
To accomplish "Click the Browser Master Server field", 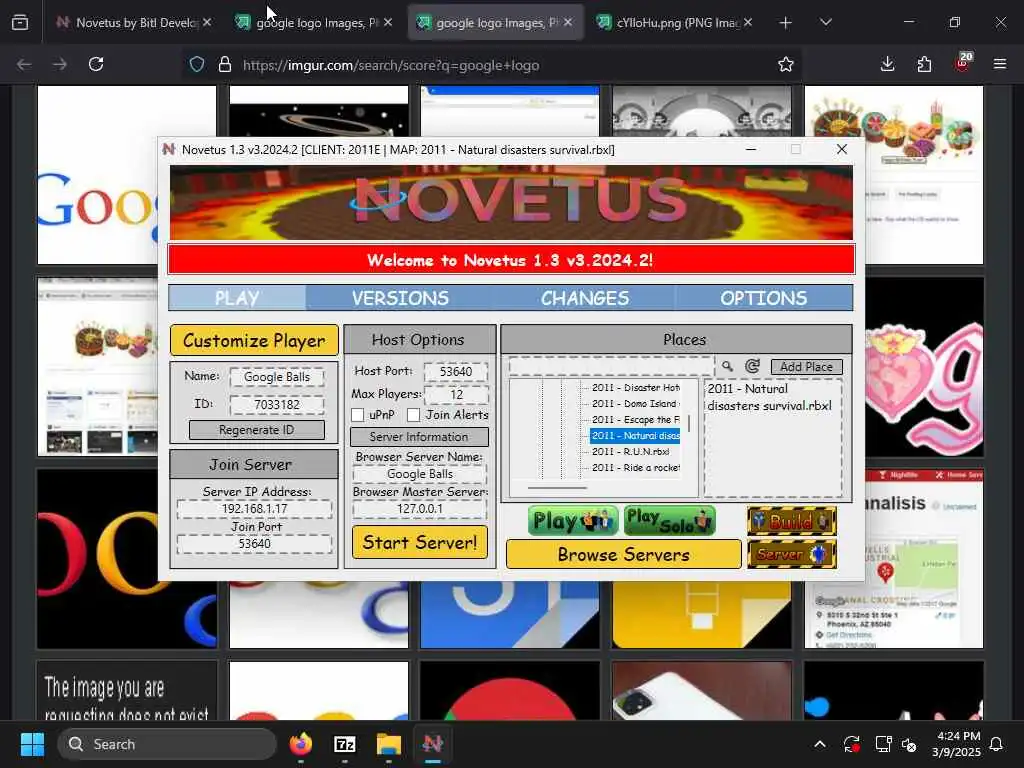I will click(419, 508).
